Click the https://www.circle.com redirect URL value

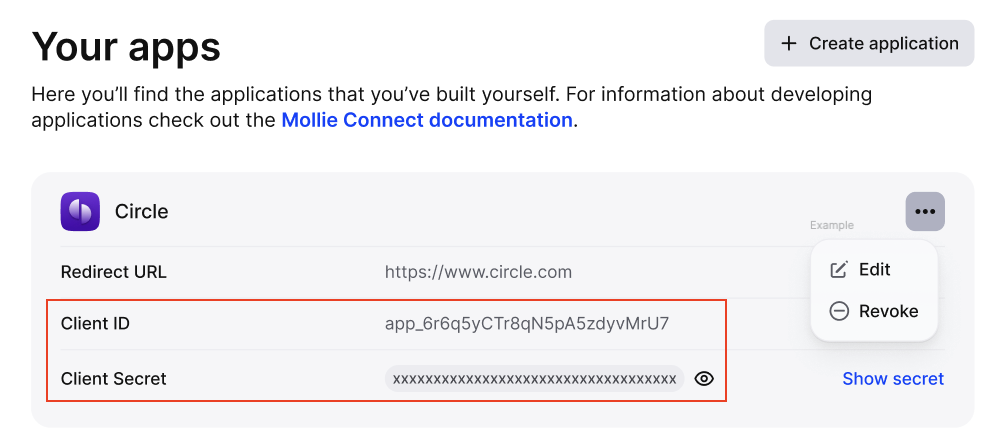tap(478, 272)
